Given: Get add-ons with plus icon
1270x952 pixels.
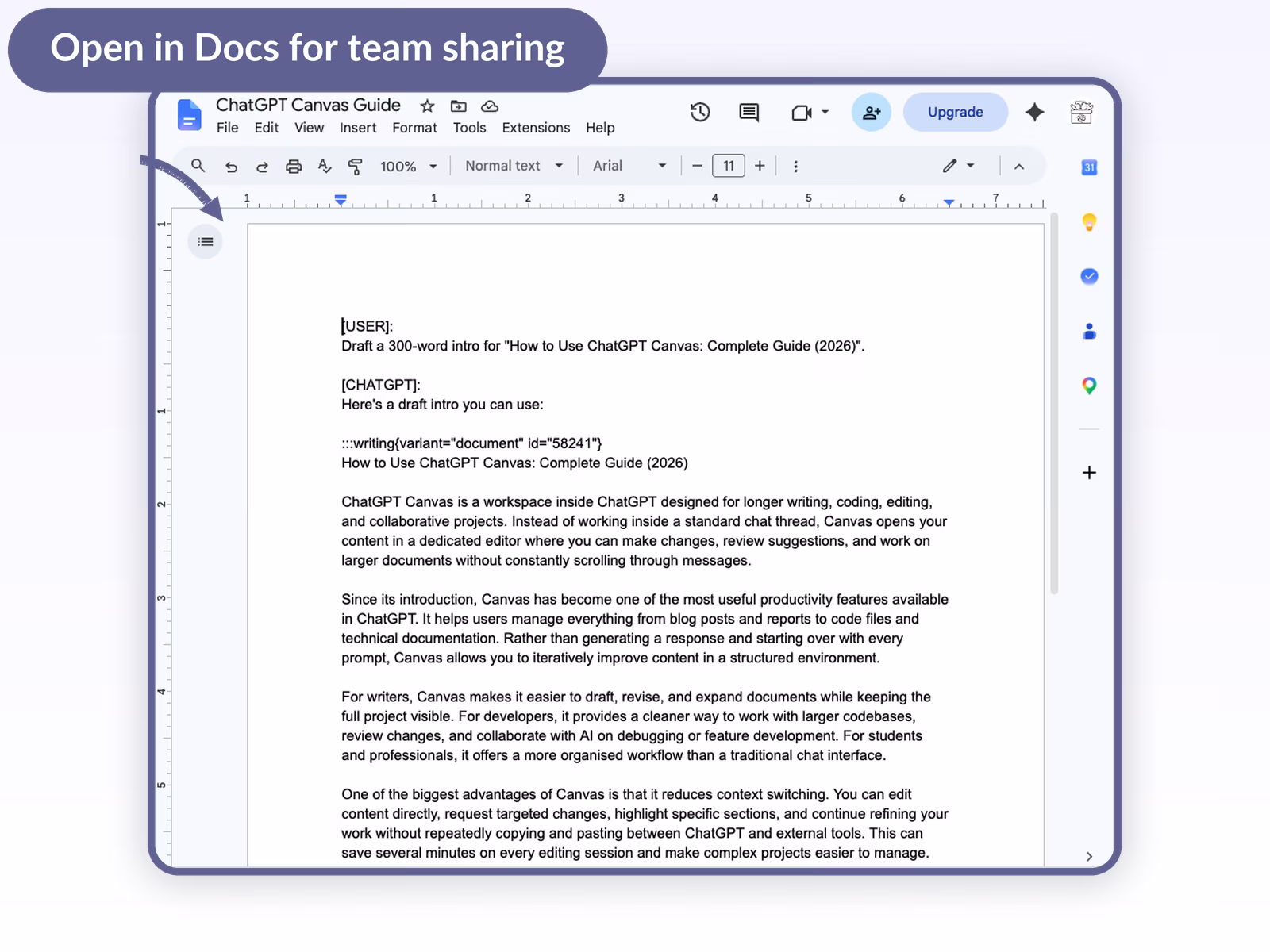Looking at the screenshot, I should pyautogui.click(x=1089, y=473).
